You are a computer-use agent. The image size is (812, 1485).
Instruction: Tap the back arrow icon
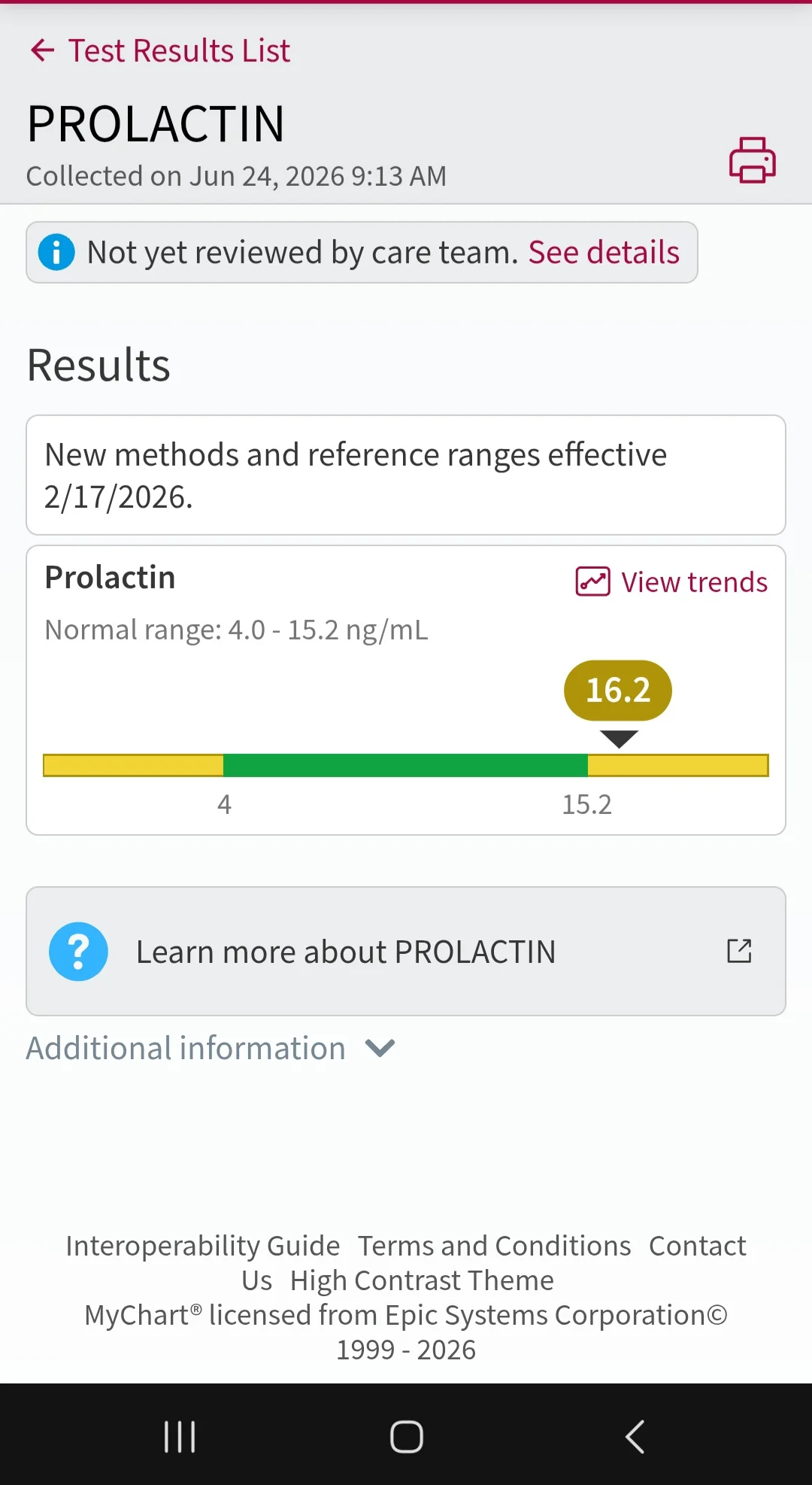coord(43,50)
